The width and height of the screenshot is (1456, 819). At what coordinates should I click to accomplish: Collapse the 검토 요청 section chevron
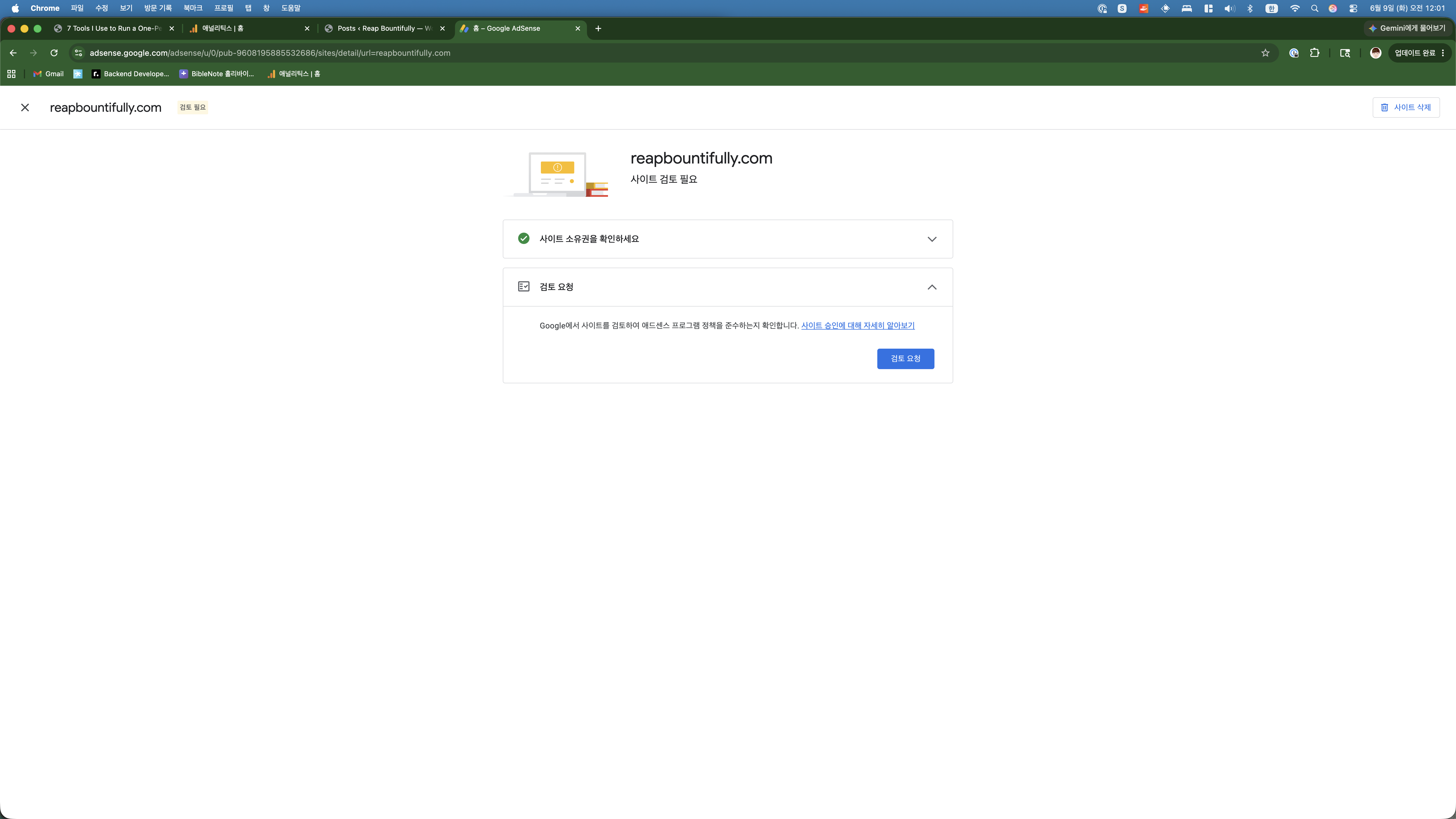click(932, 287)
